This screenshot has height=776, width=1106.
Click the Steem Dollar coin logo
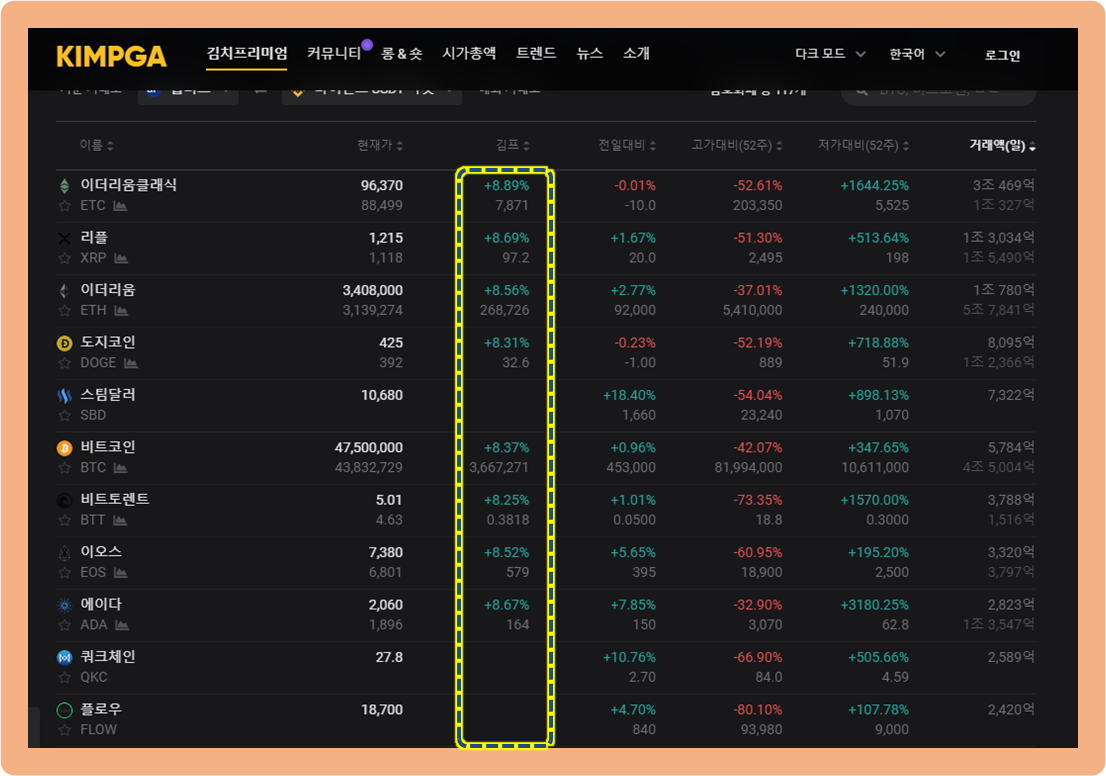64,396
